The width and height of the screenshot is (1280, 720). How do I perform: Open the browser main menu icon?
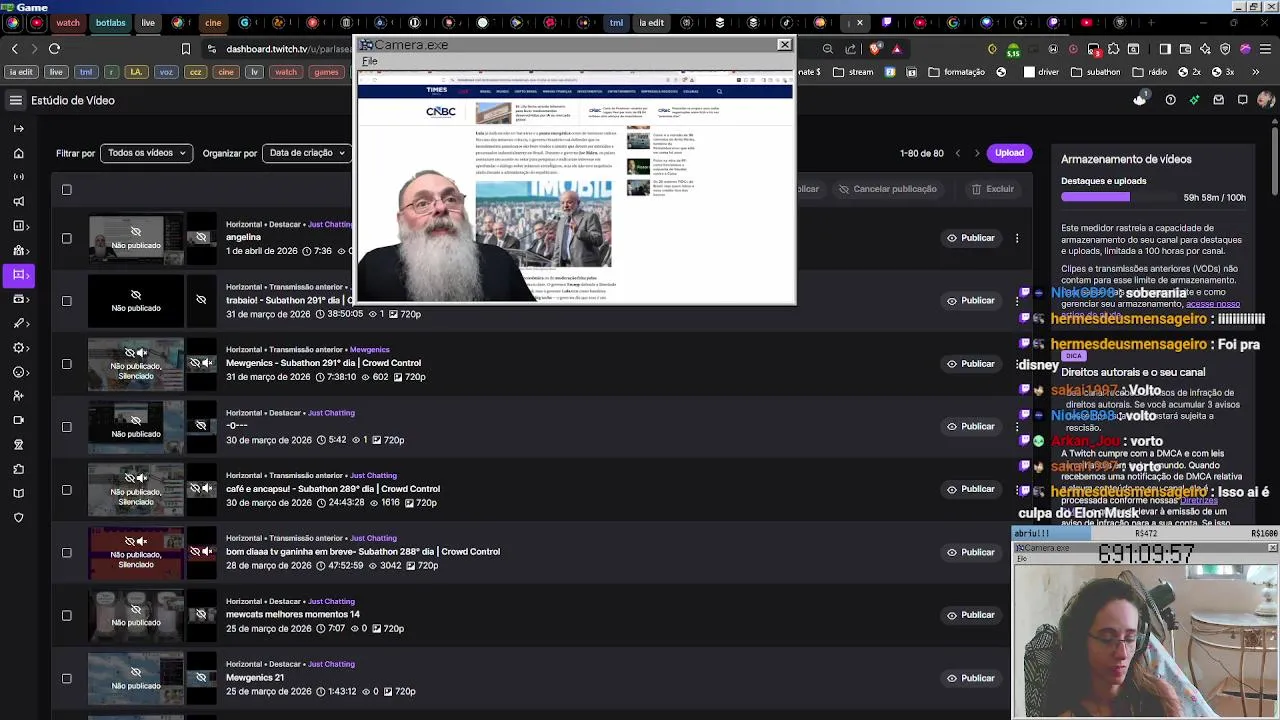pyautogui.click(x=1264, y=48)
